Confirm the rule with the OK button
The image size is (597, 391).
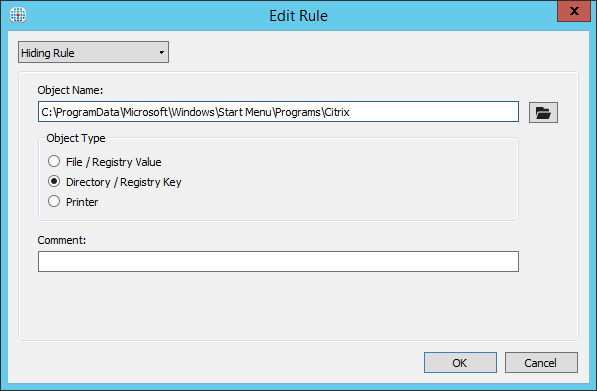460,362
